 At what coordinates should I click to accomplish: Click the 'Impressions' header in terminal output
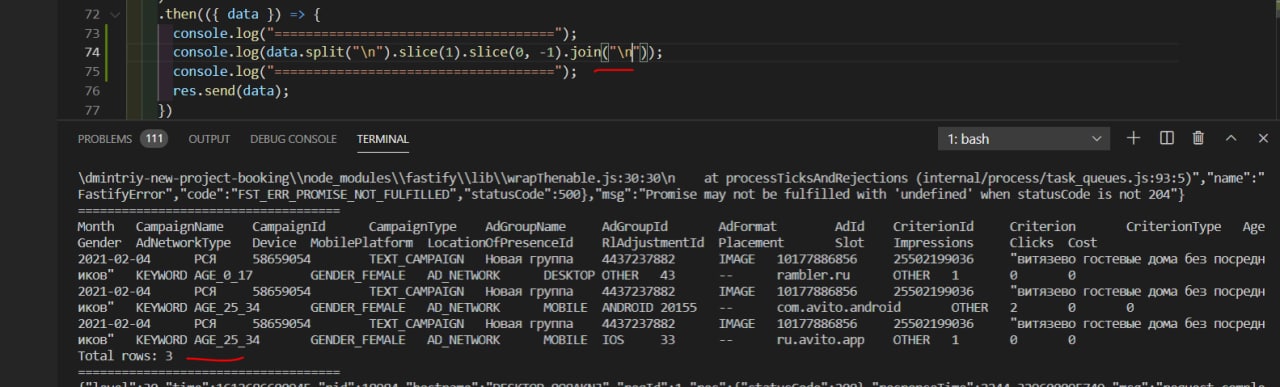point(933,242)
